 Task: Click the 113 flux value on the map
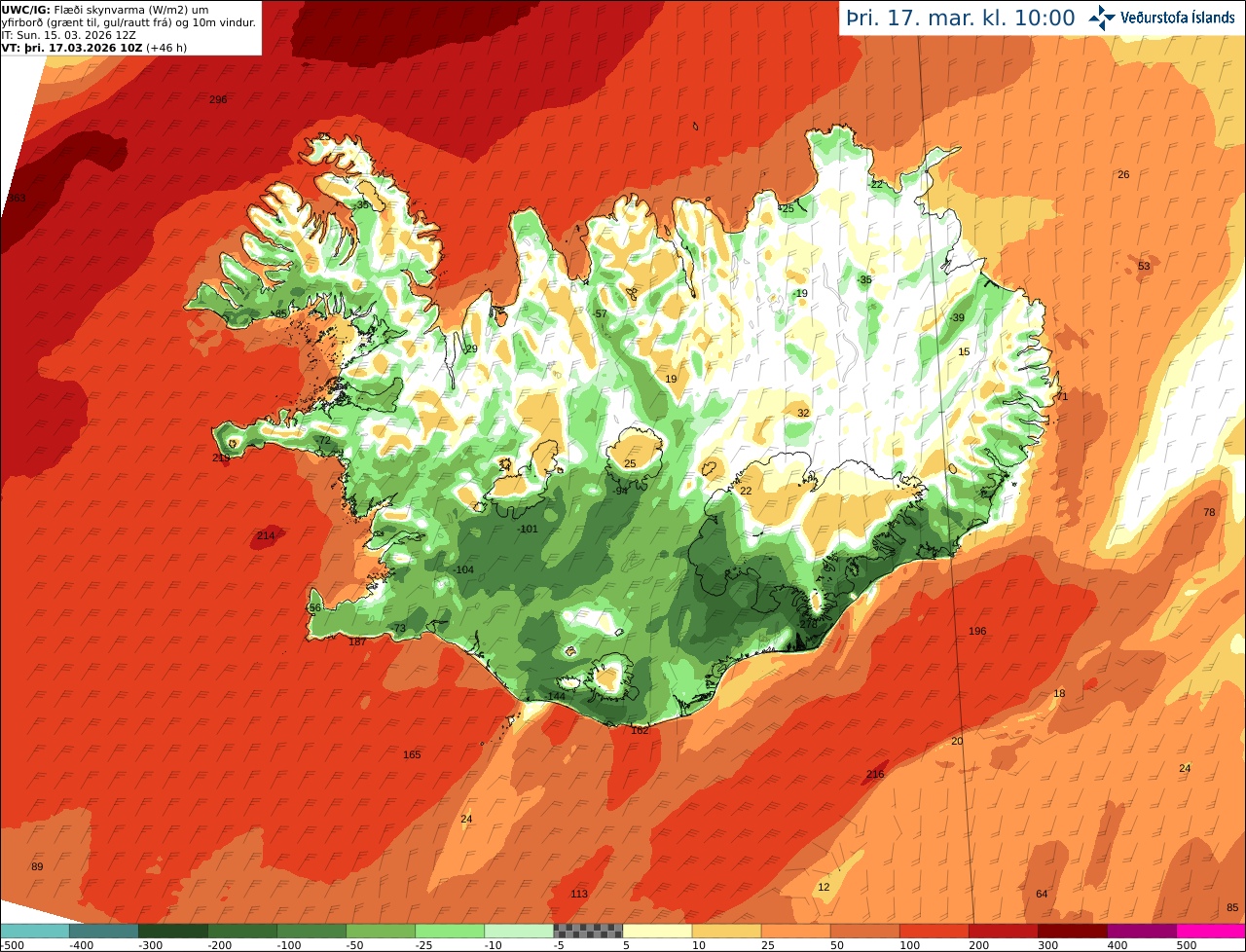[579, 894]
